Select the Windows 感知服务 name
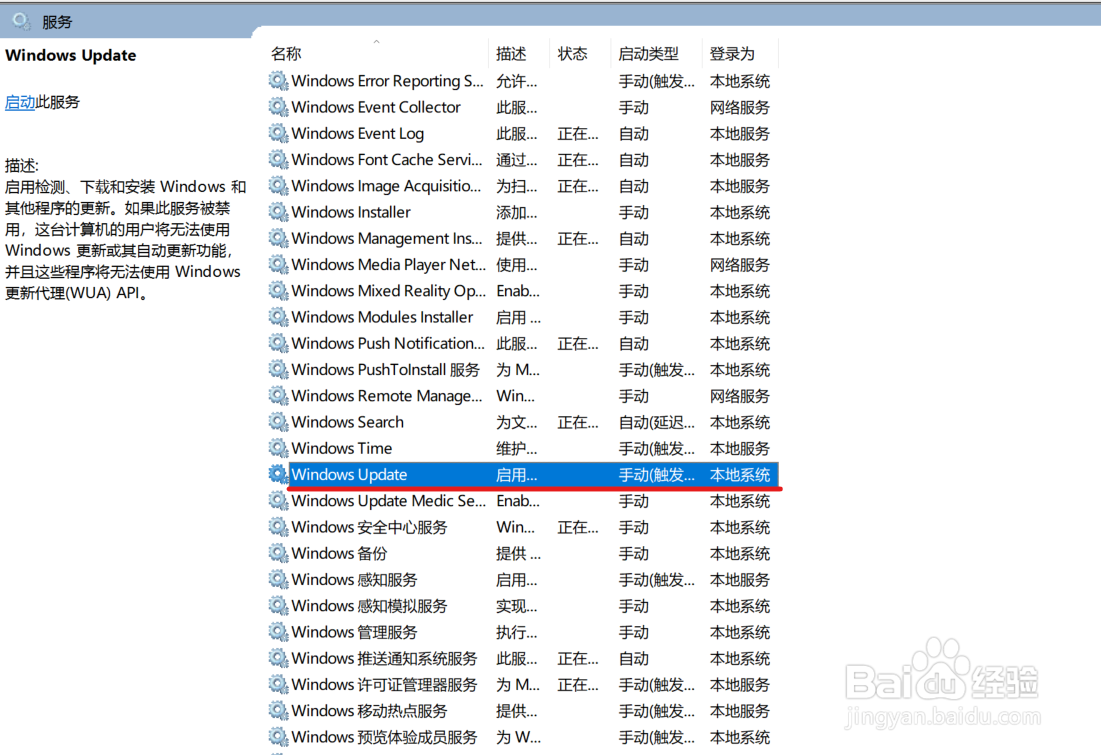Image resolution: width=1101 pixels, height=755 pixels. pos(355,579)
